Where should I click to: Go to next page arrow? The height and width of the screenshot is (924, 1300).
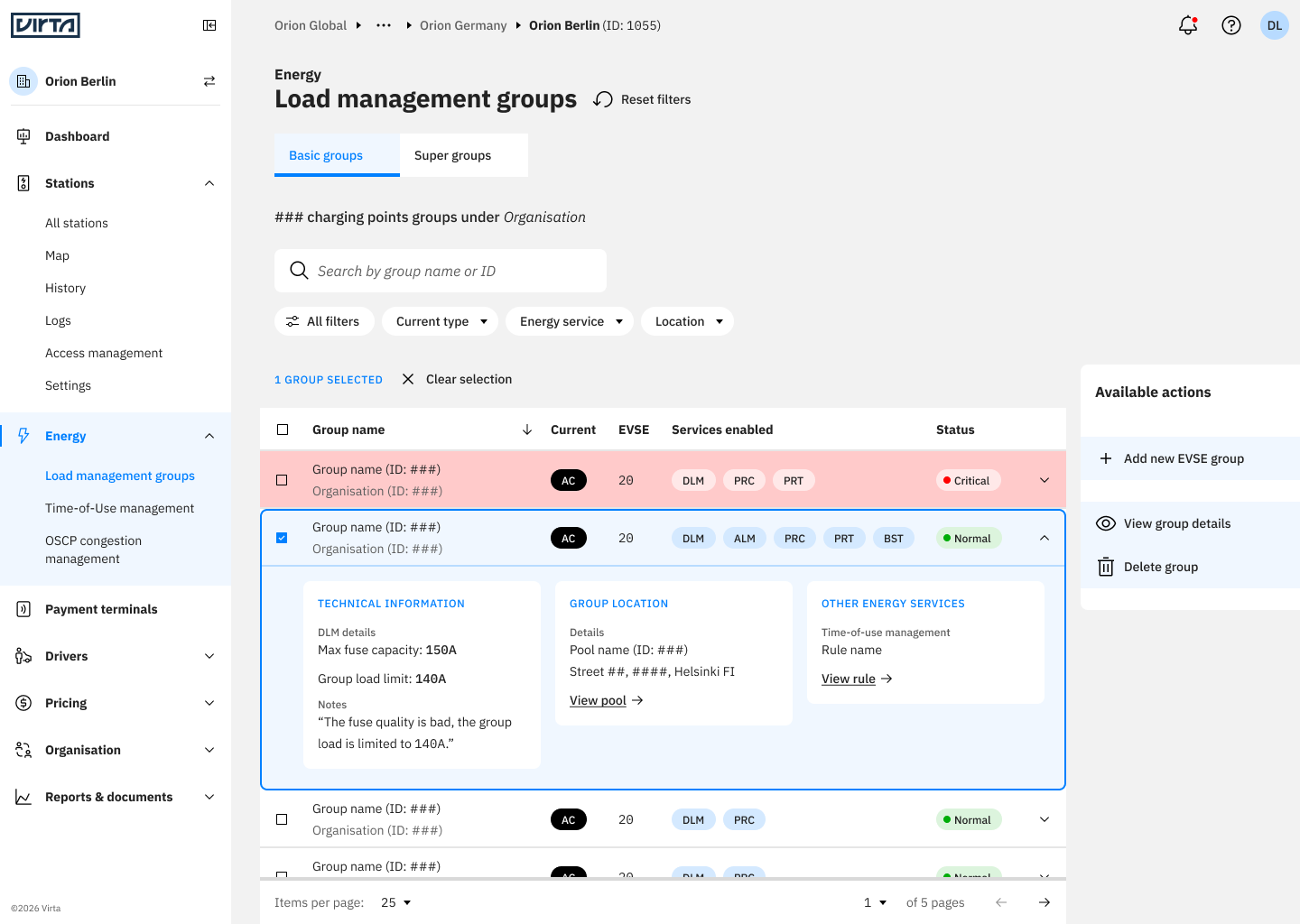(x=1045, y=902)
